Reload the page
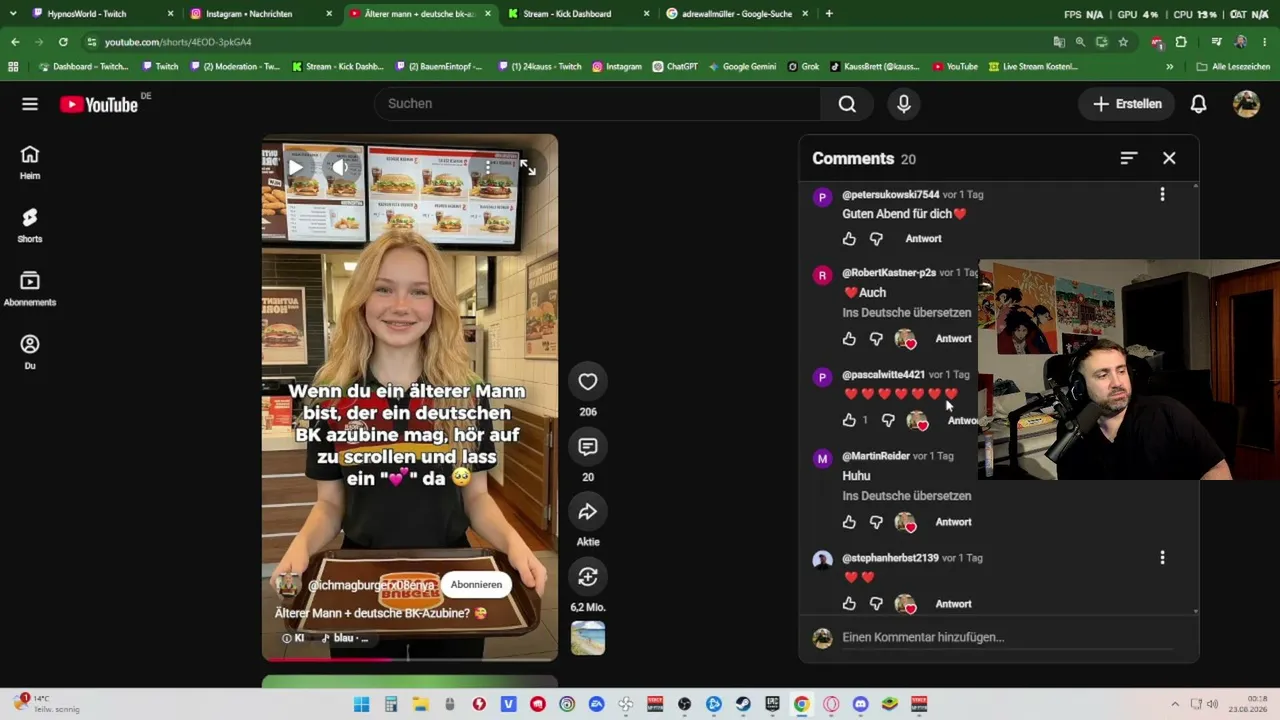Viewport: 1280px width, 720px height. pos(63,42)
